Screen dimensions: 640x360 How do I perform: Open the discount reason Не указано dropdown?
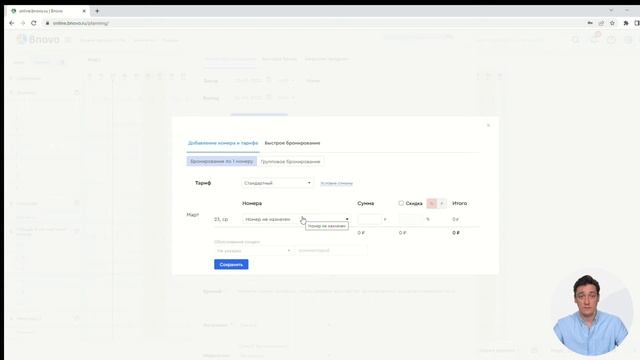[253, 251]
